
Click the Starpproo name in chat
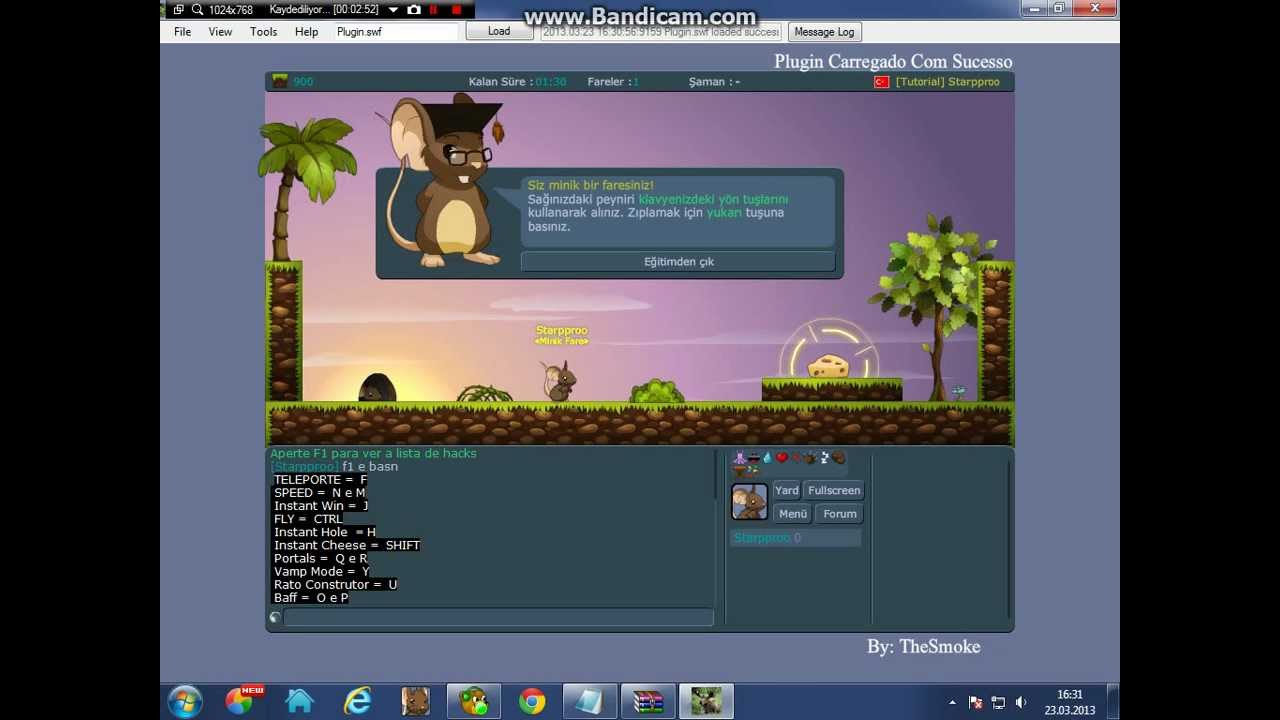(x=305, y=467)
